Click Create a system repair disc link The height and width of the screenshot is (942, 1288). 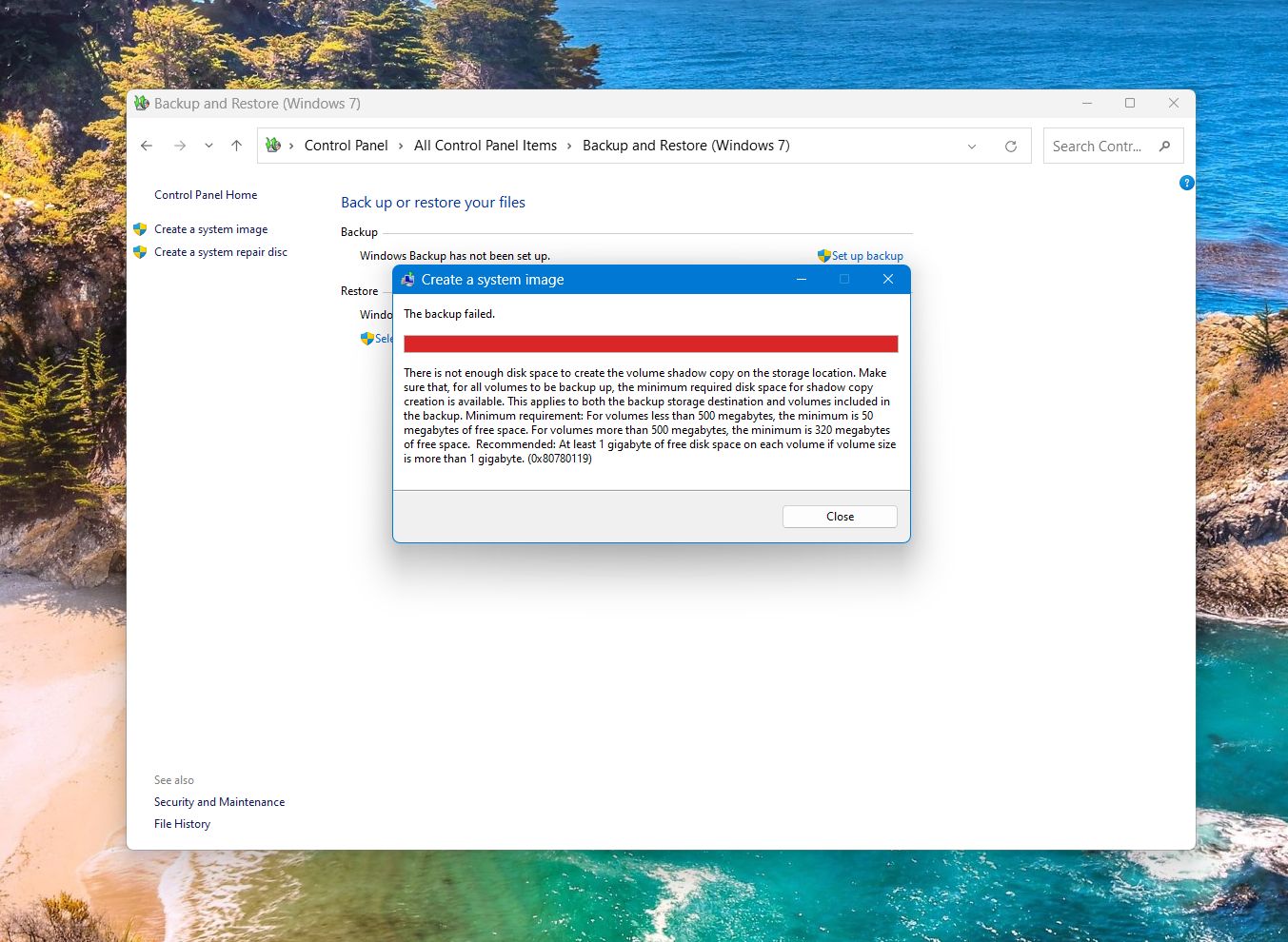click(x=221, y=252)
